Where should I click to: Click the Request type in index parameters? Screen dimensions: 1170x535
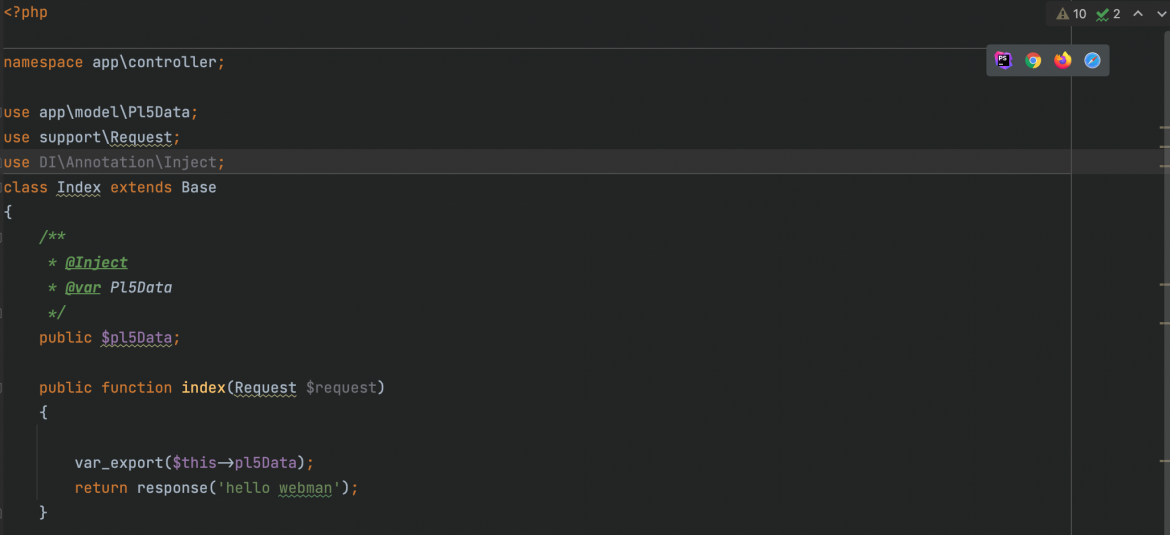pos(265,388)
